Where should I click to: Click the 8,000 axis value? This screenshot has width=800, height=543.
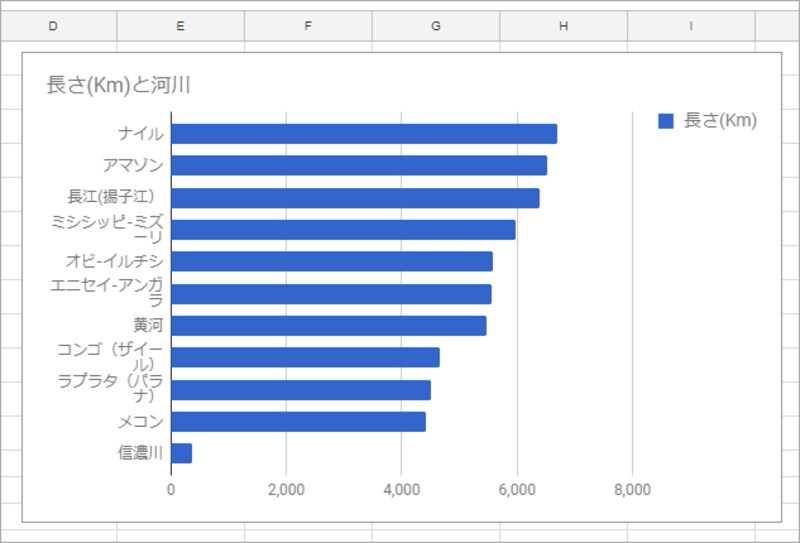pos(633,489)
